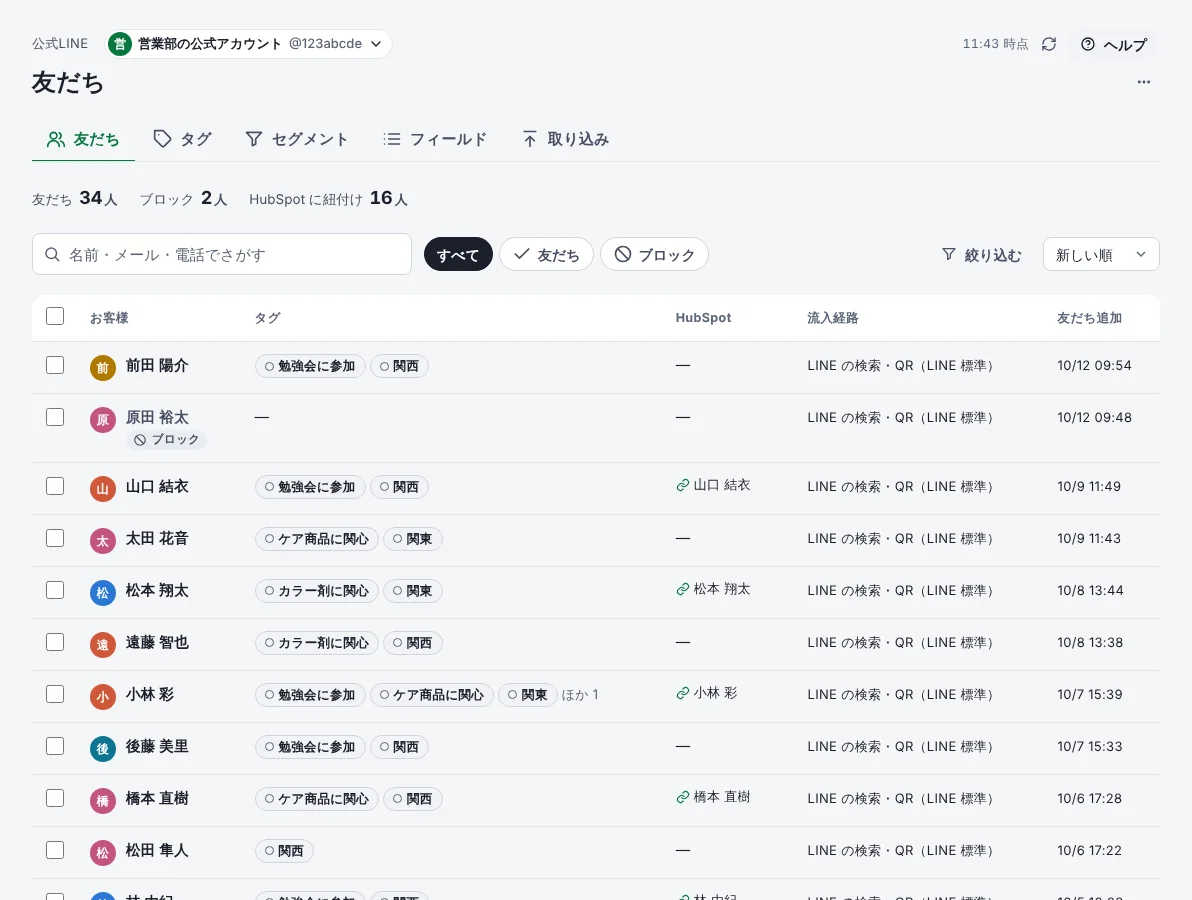Click 遠藤 智也's avatar icon
Viewport: 1192px width, 900px height.
[x=103, y=645]
